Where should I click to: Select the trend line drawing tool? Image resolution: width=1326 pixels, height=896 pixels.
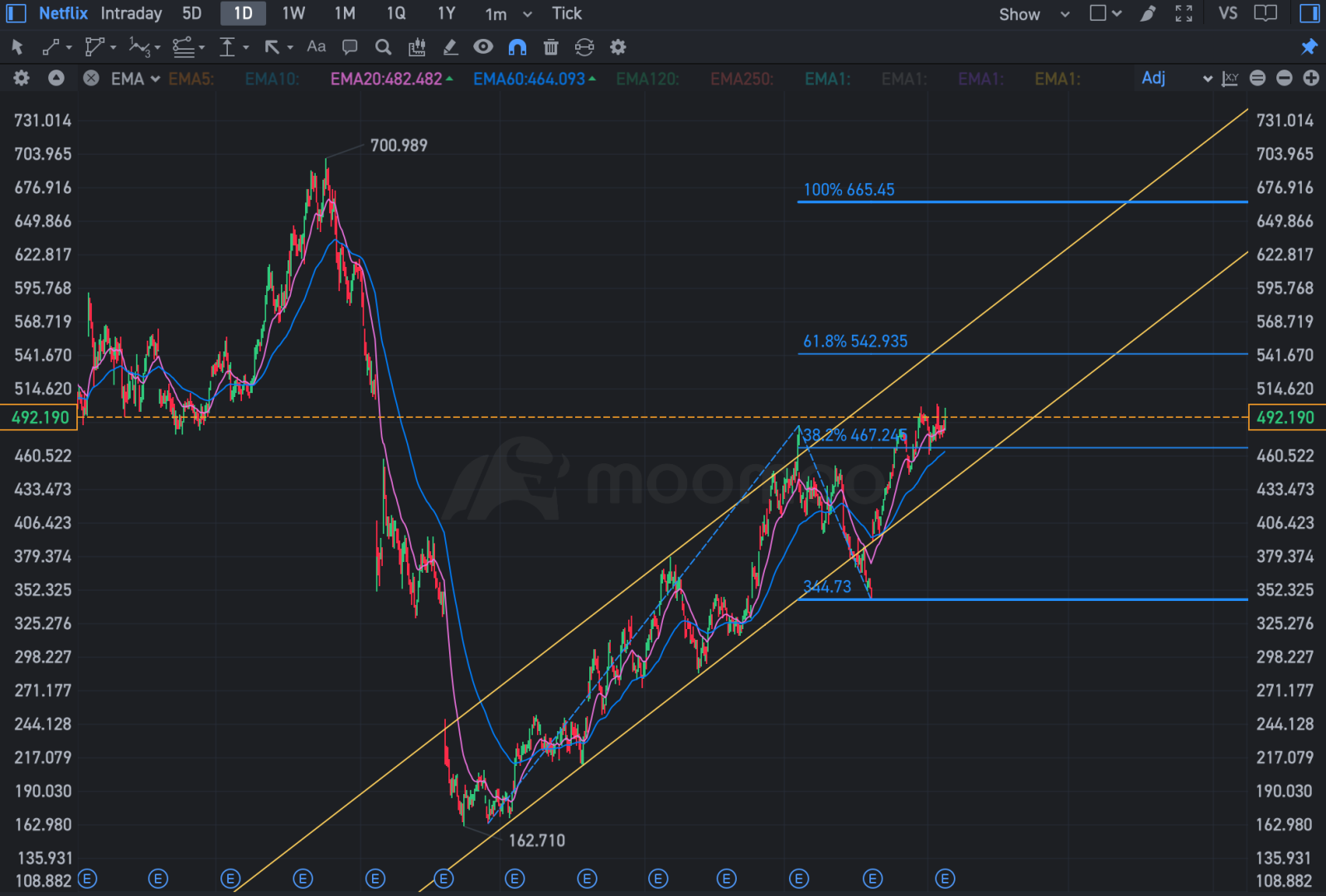point(51,47)
